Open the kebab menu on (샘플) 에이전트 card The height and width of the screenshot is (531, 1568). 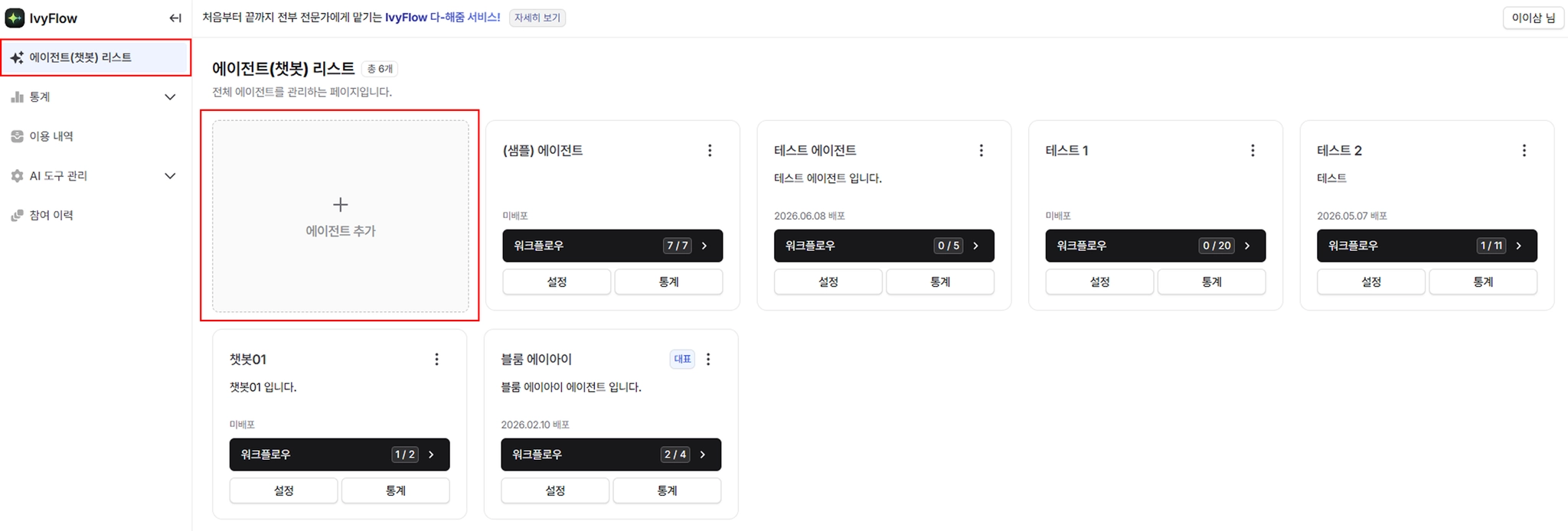tap(710, 151)
